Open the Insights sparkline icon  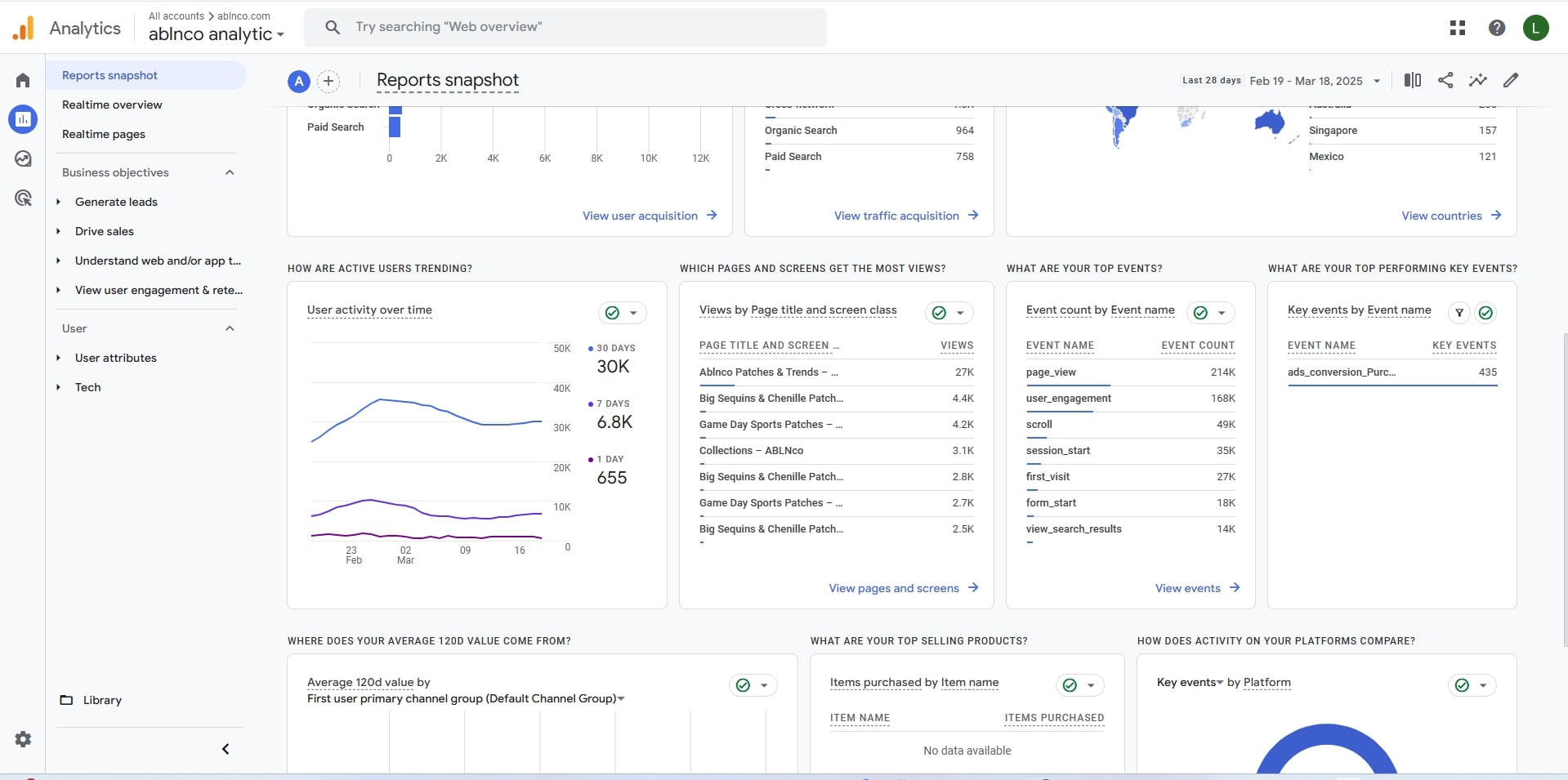click(1478, 80)
